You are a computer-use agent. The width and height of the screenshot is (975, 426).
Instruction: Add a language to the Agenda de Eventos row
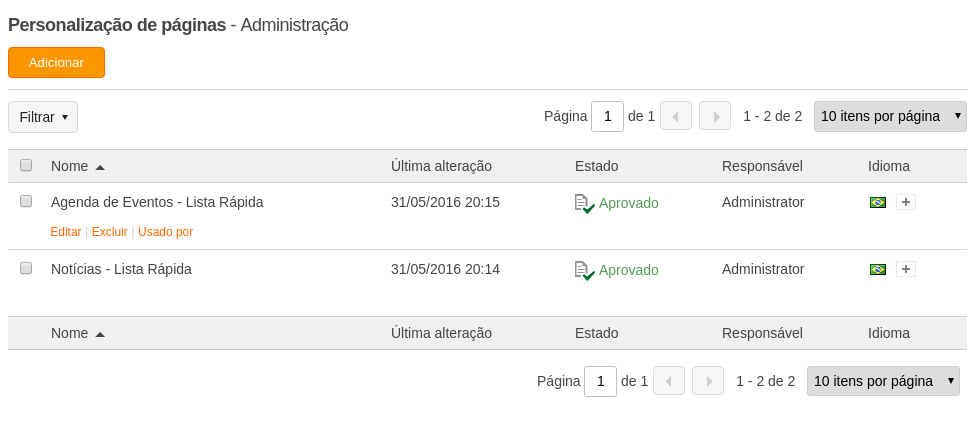(x=906, y=202)
